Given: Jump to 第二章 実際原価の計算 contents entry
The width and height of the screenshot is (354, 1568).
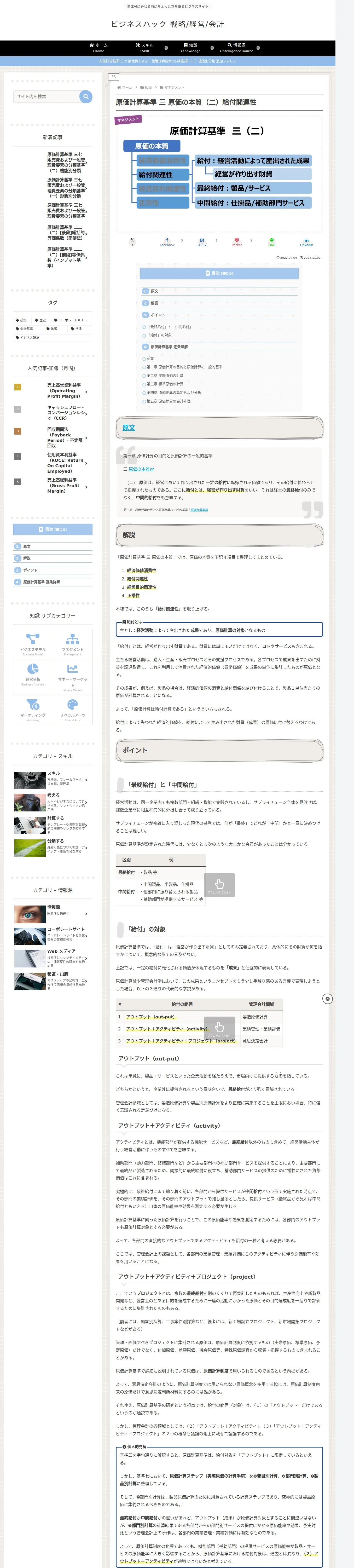Looking at the screenshot, I should tap(164, 376).
